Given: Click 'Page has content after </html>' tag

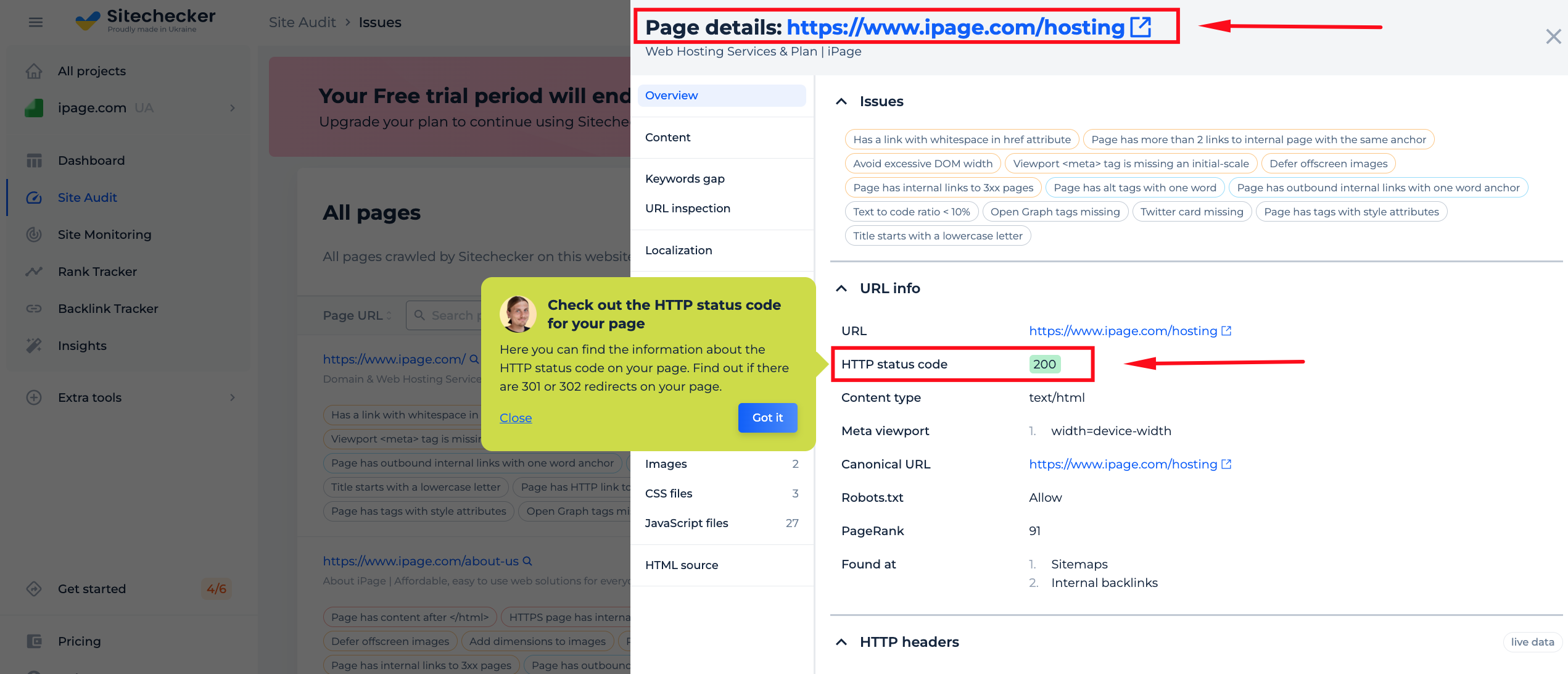Looking at the screenshot, I should point(410,617).
